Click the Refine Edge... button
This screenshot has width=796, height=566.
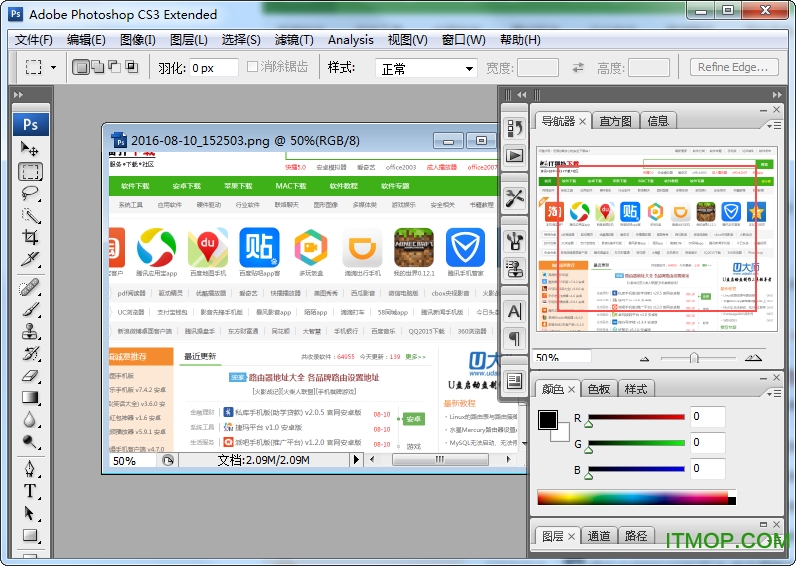click(x=734, y=68)
